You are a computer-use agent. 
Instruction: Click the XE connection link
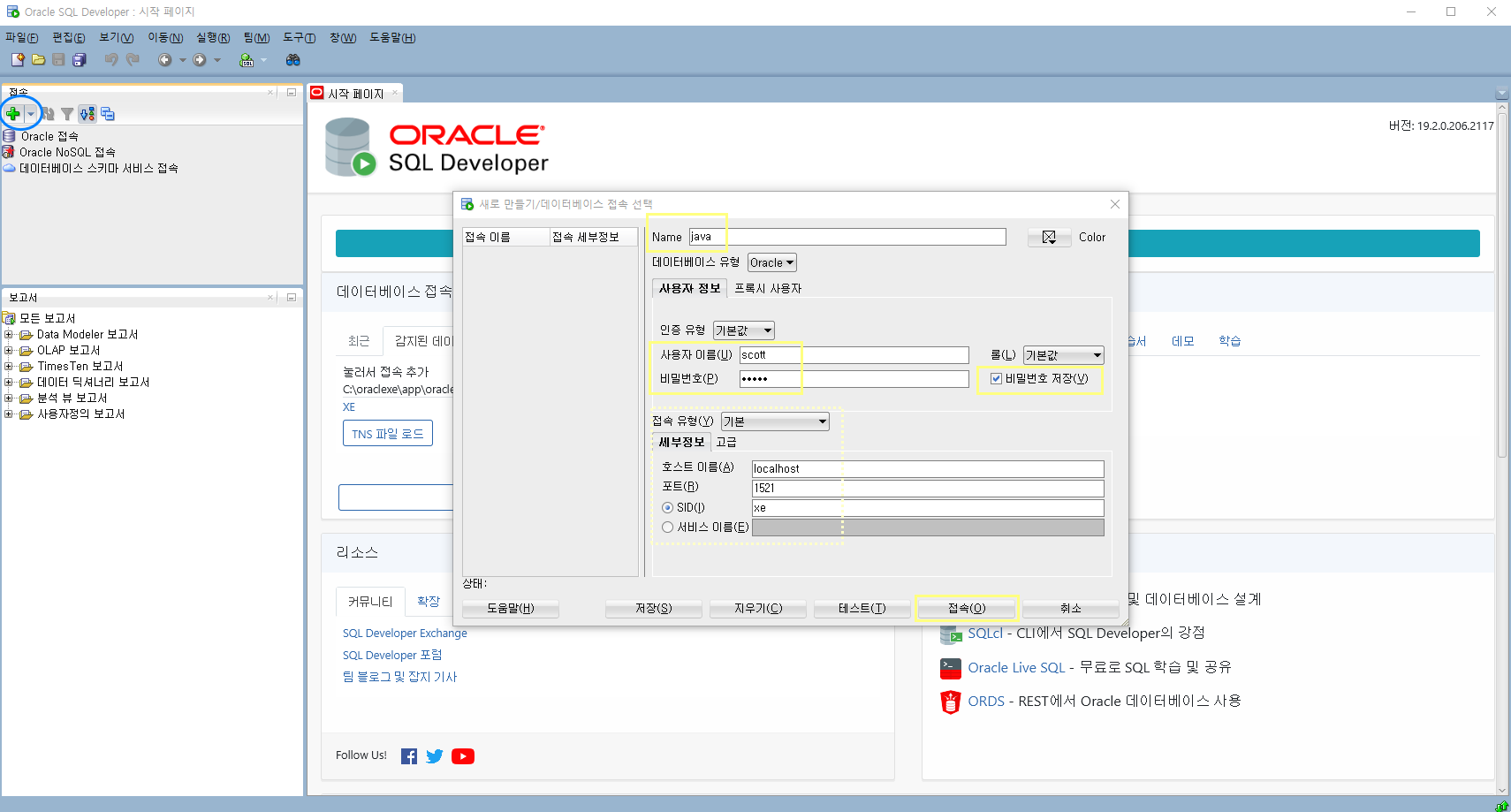349,407
